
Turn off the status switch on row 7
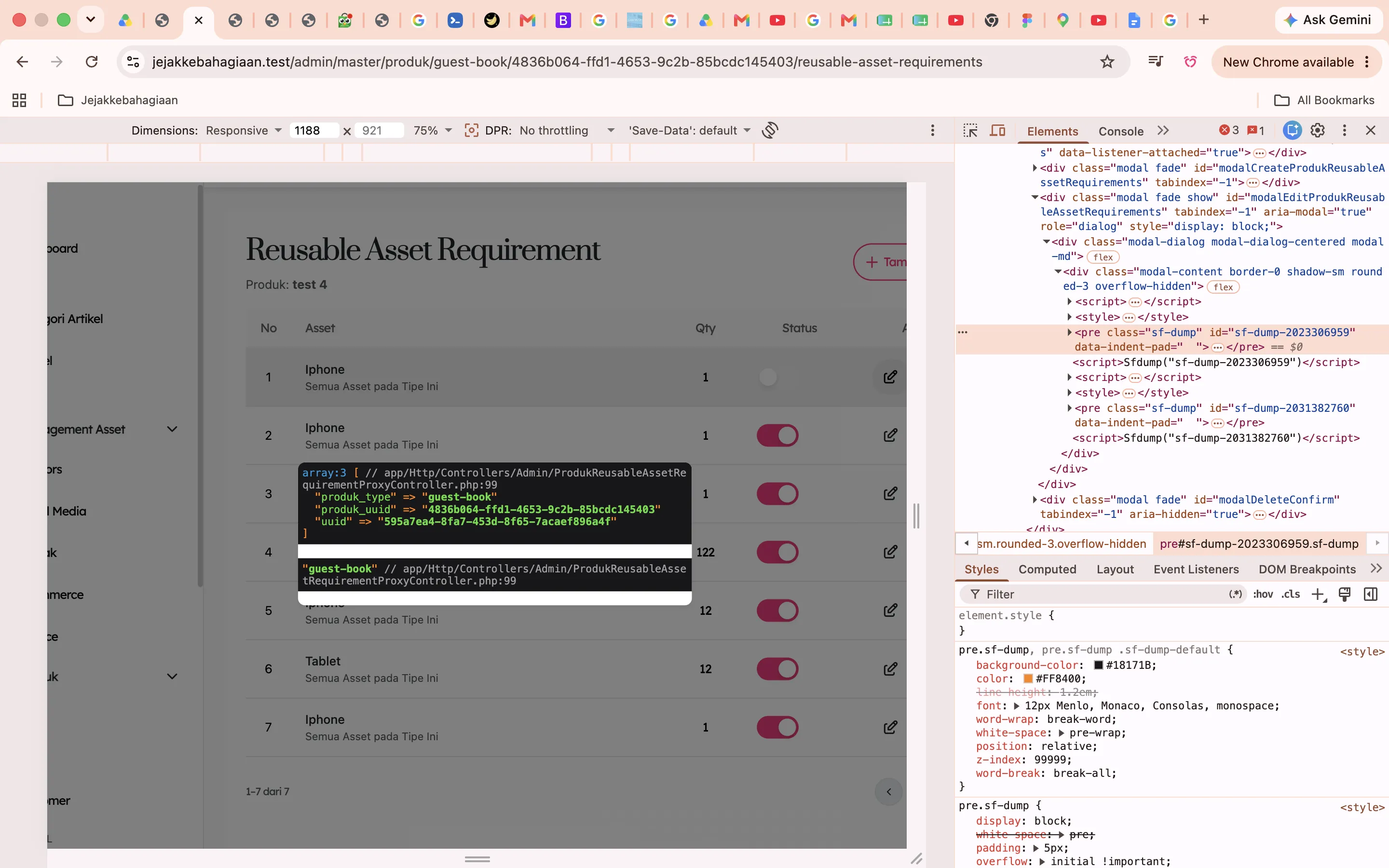coord(778,727)
